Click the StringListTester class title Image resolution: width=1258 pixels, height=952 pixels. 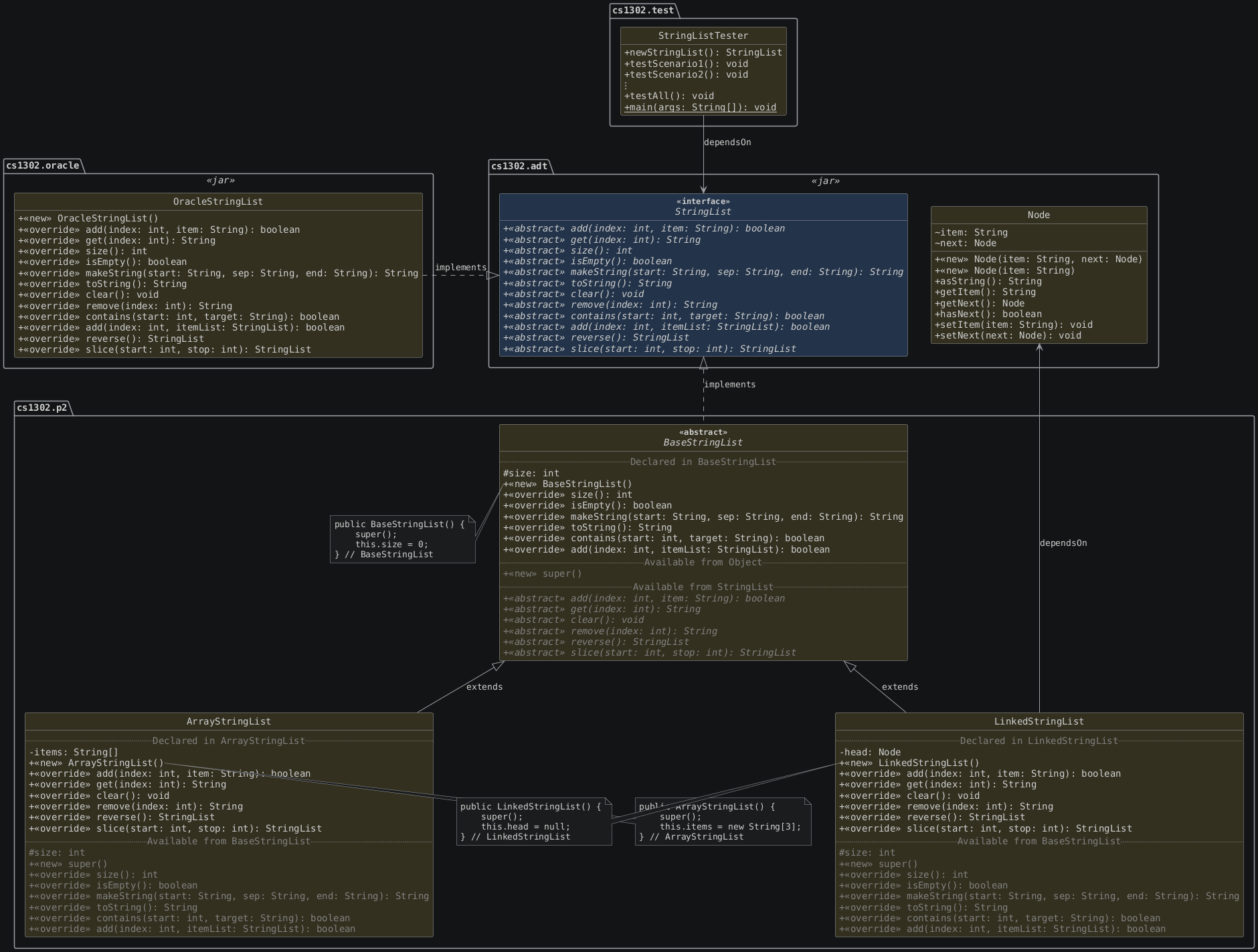pyautogui.click(x=703, y=36)
